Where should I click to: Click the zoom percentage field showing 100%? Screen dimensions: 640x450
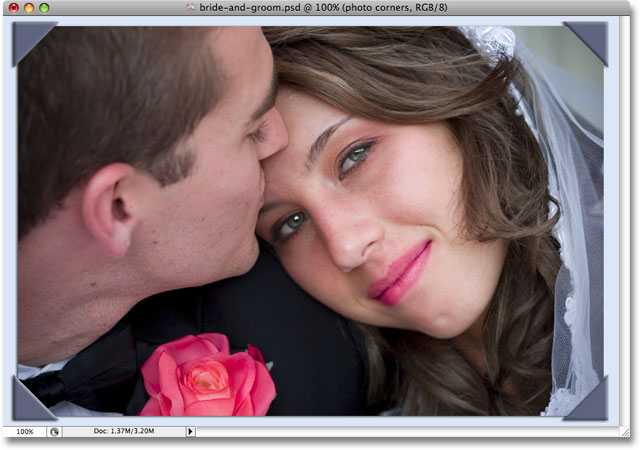point(24,432)
